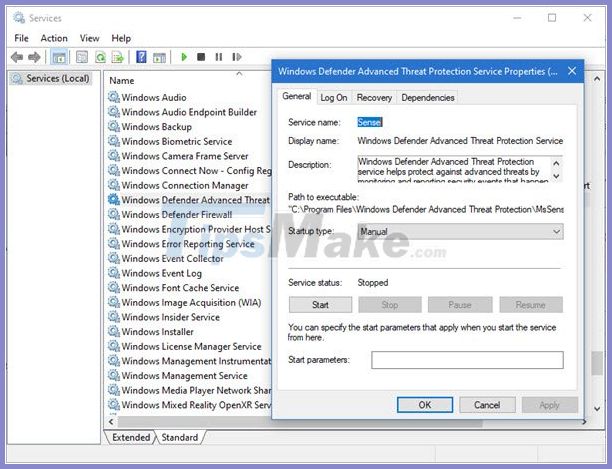Open the File menu

pos(21,38)
